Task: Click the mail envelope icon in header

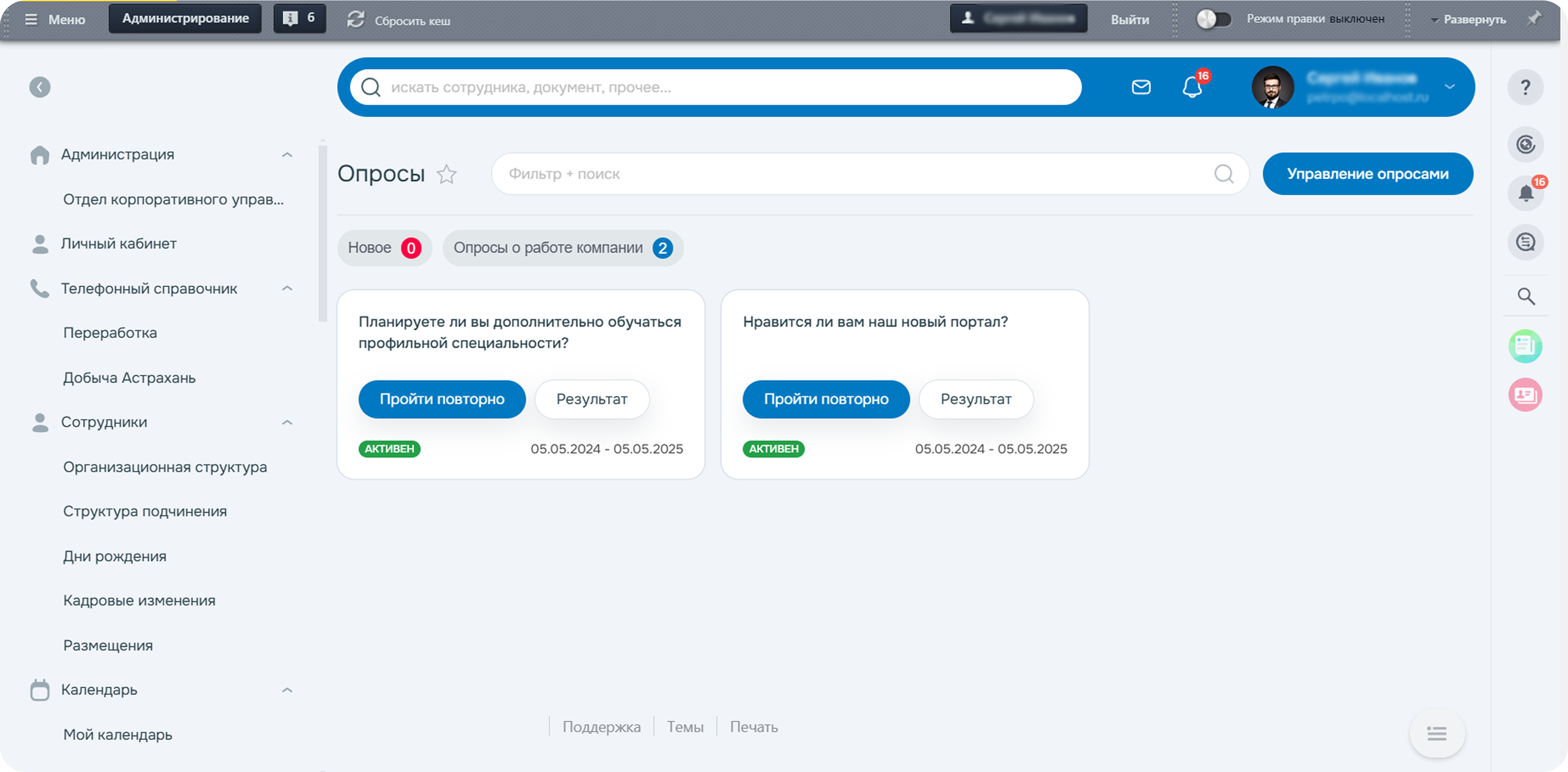Action: click(1141, 87)
